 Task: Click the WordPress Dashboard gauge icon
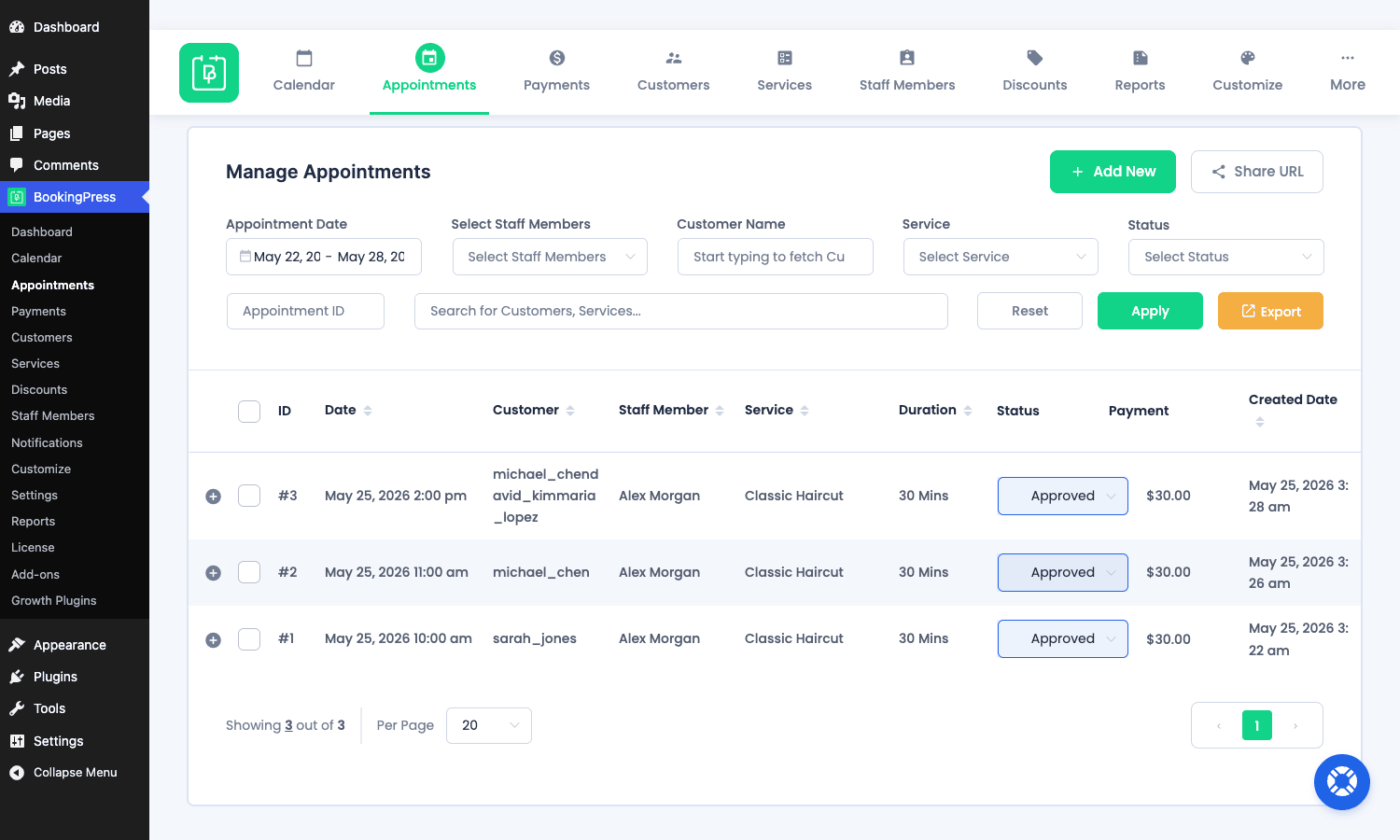(17, 27)
